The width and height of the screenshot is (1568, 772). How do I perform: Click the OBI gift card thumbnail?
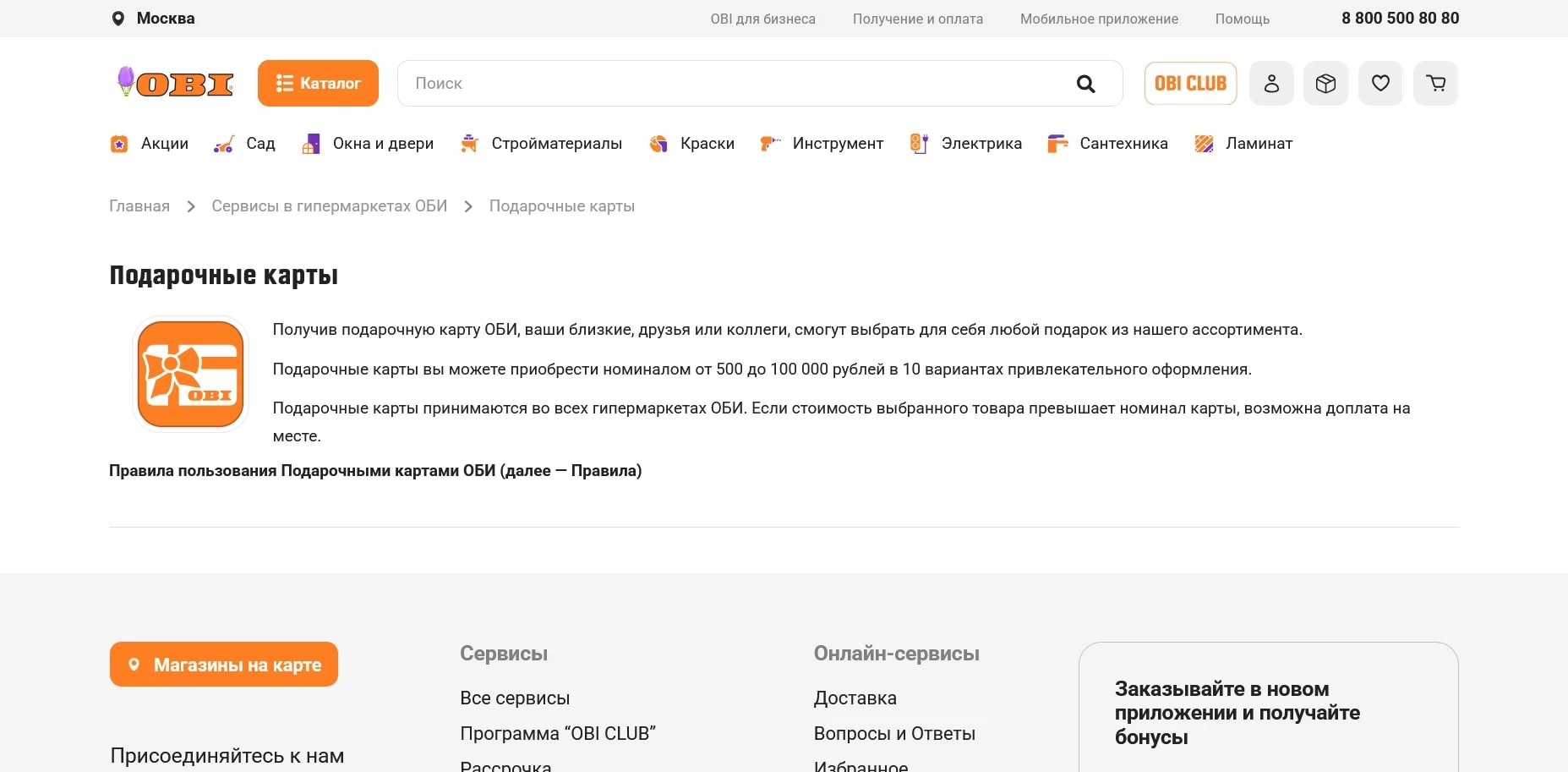[189, 374]
